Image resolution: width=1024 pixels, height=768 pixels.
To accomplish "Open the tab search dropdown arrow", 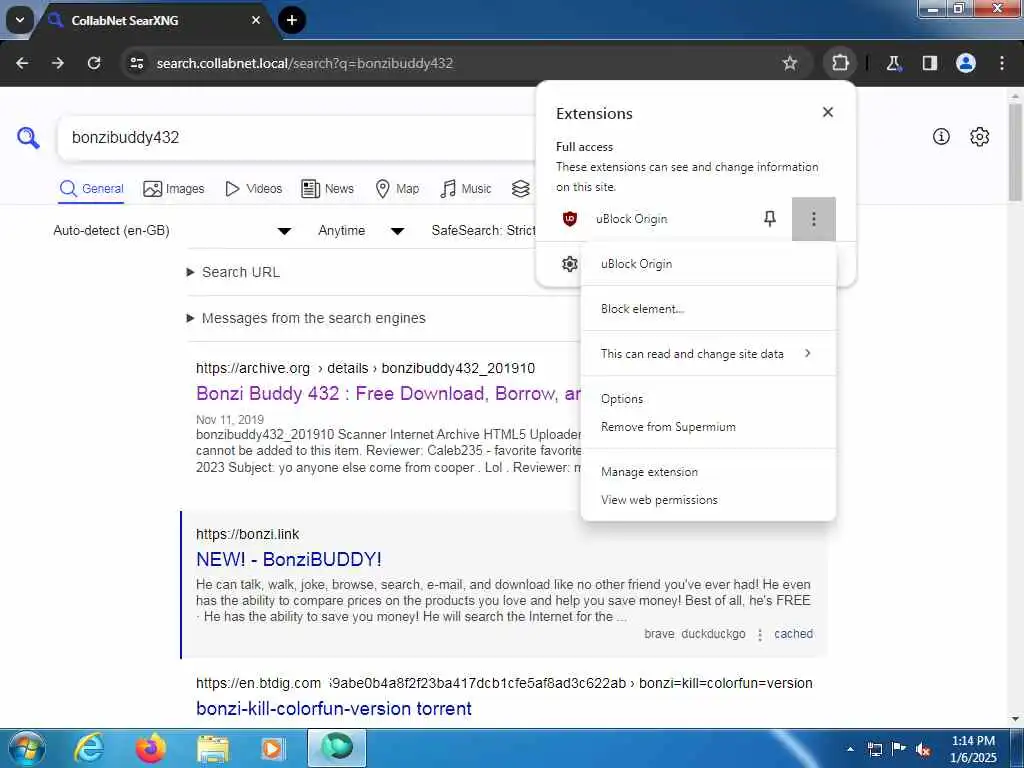I will [20, 20].
